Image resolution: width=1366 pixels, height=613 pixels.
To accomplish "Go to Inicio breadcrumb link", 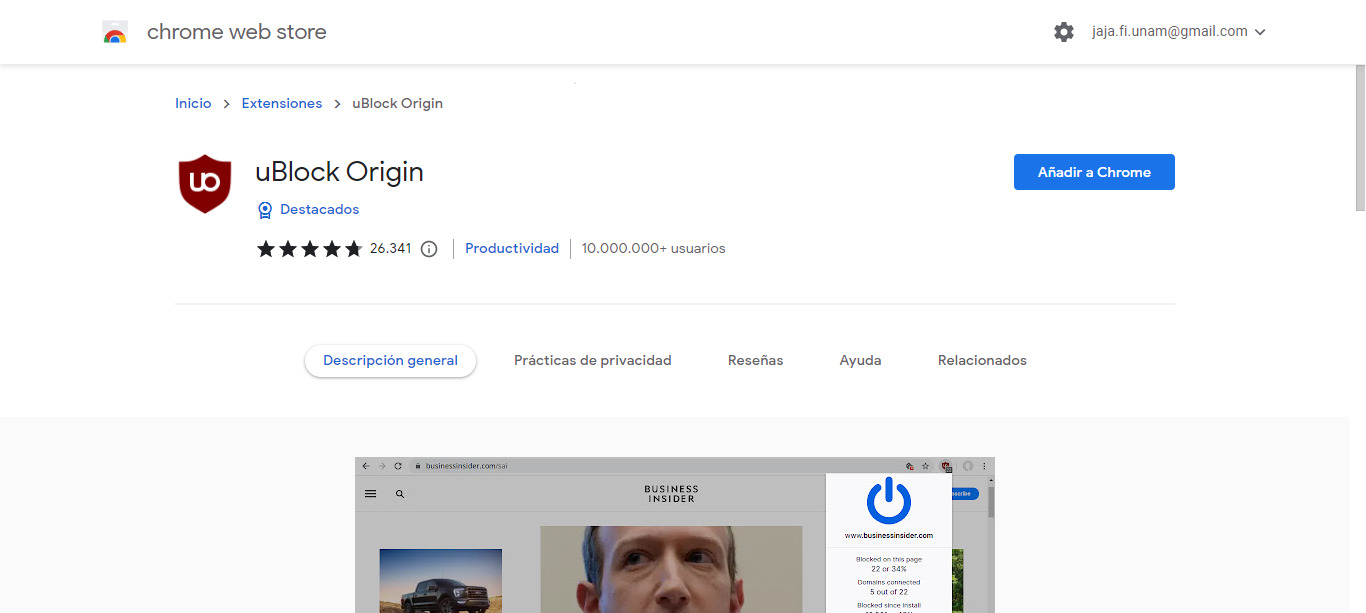I will [193, 103].
